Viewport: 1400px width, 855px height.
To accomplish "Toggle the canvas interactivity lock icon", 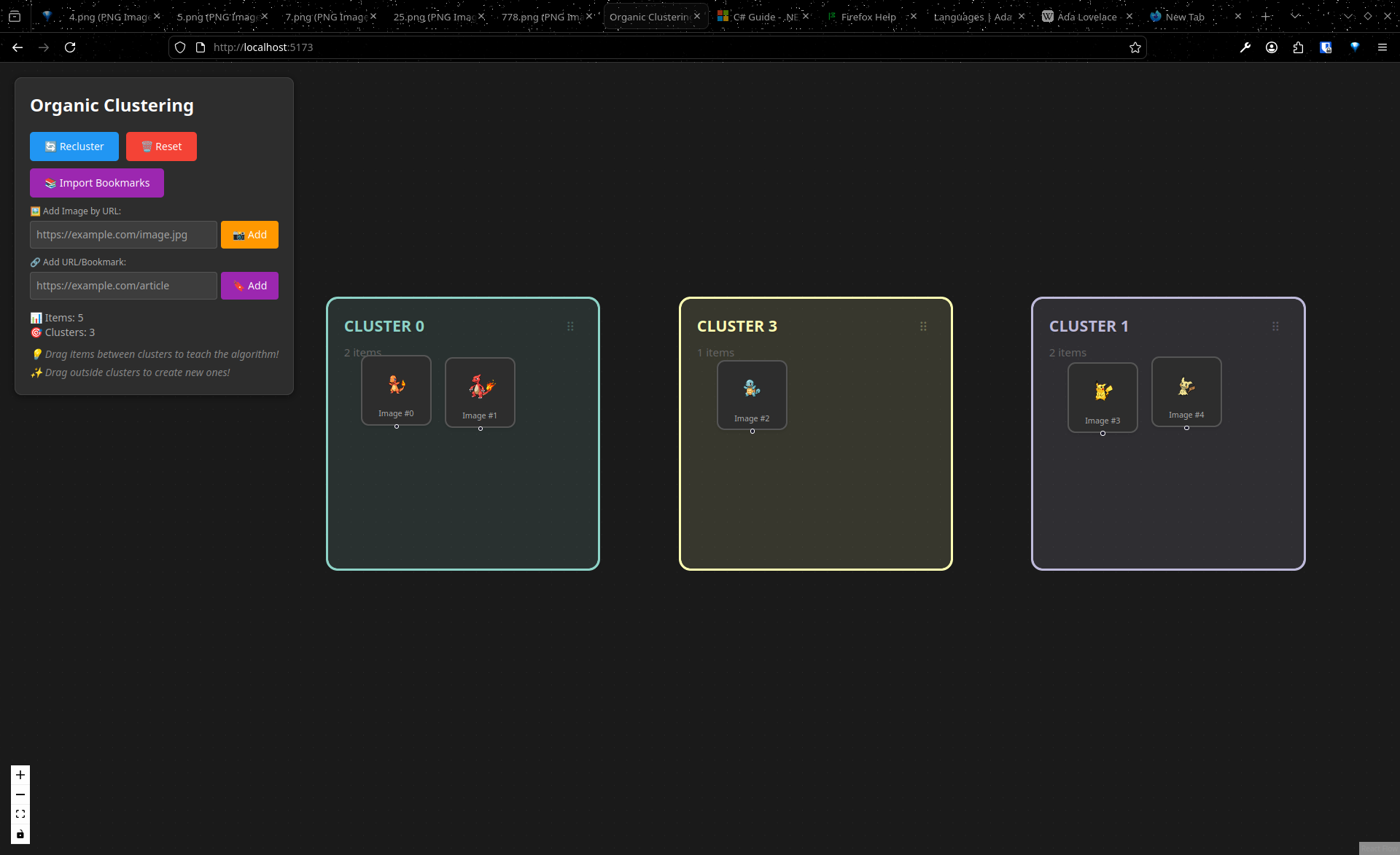I will pos(20,834).
